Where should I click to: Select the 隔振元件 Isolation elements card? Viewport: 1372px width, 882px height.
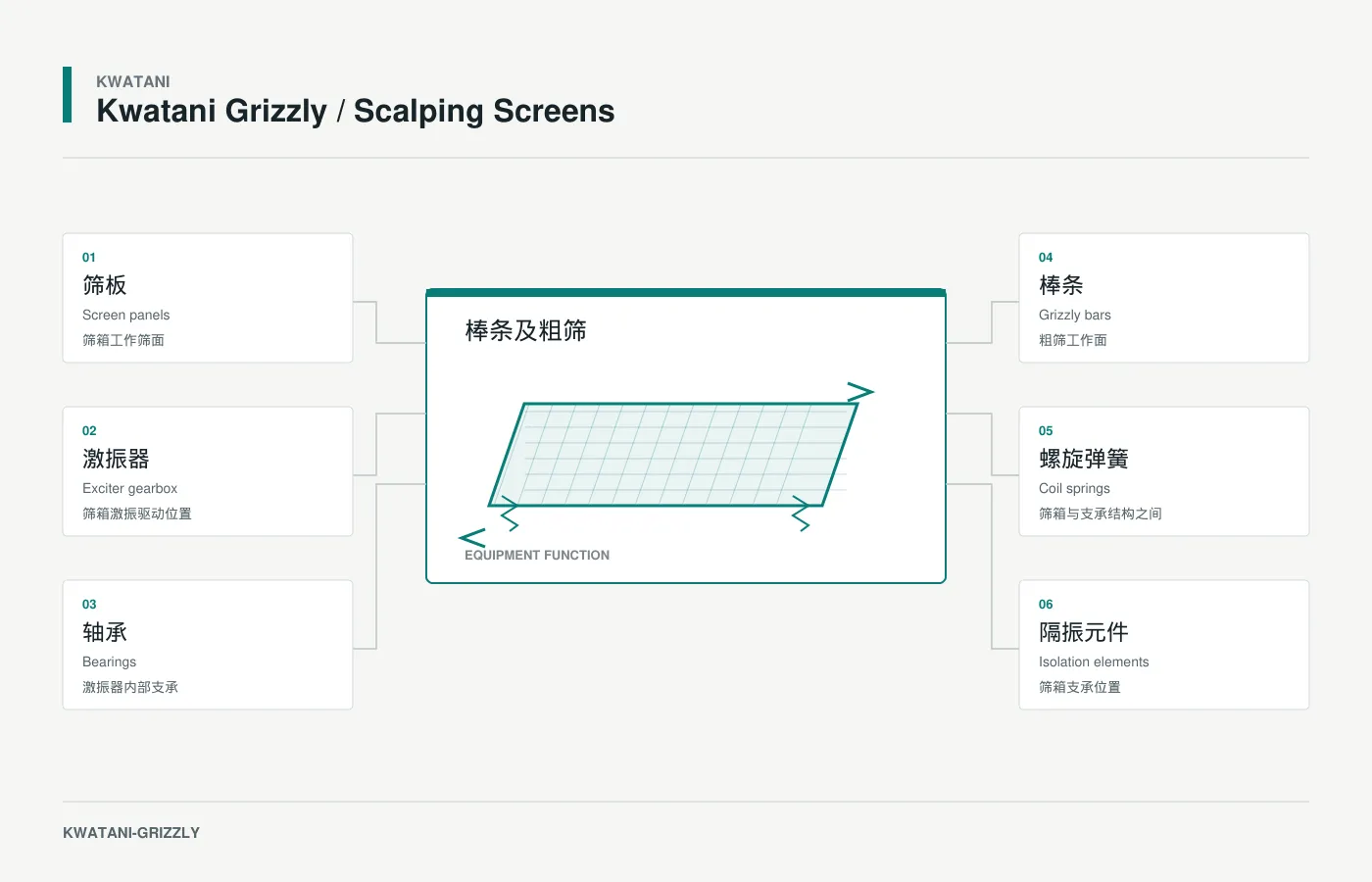point(1164,645)
